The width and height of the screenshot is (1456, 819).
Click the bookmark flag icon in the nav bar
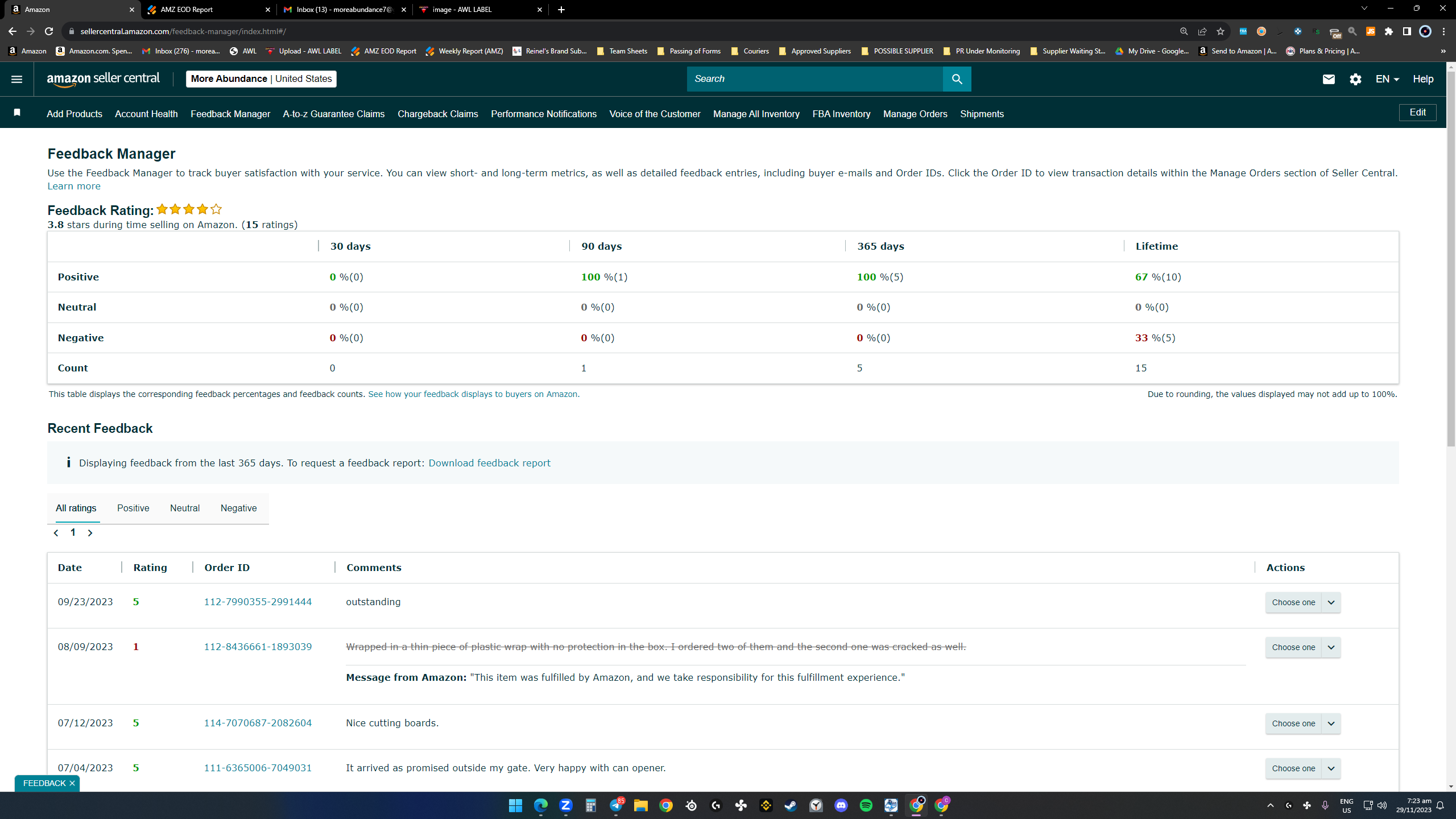click(17, 113)
